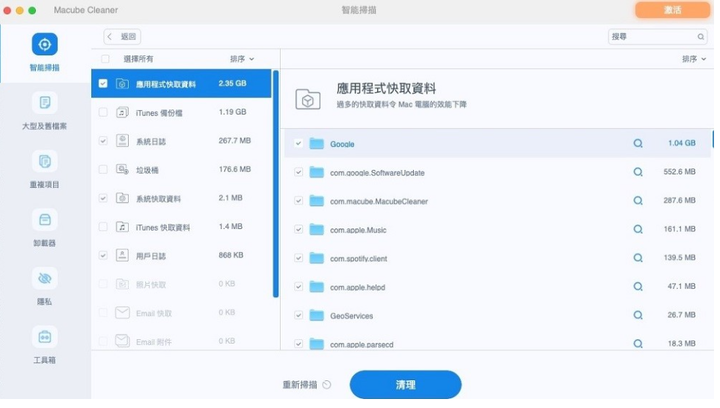Uncheck the 系統日誌 checkbox
The width and height of the screenshot is (720, 408).
coord(103,141)
